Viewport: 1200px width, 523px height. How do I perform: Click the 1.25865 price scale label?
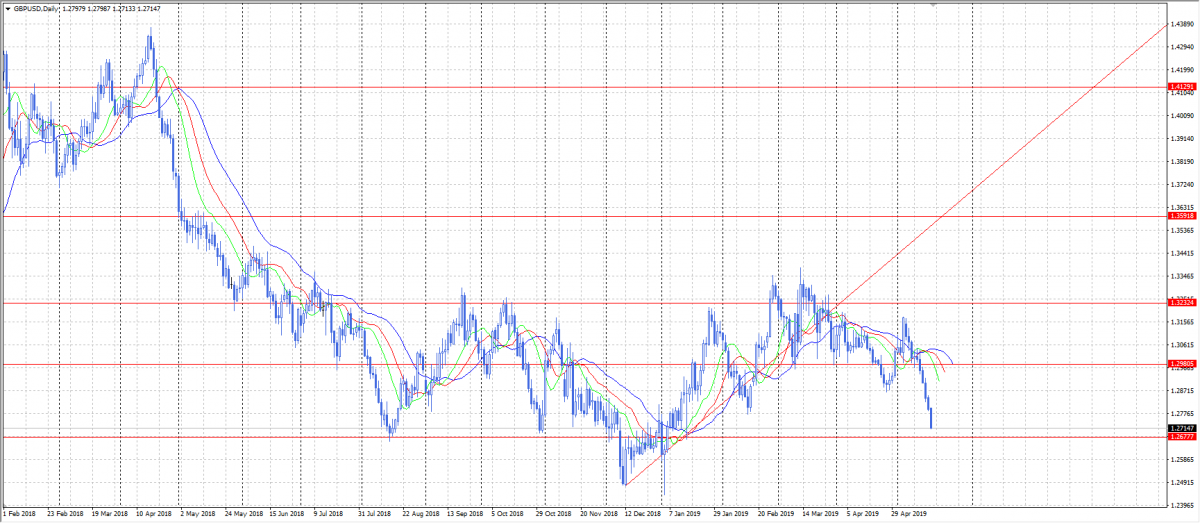click(1183, 459)
